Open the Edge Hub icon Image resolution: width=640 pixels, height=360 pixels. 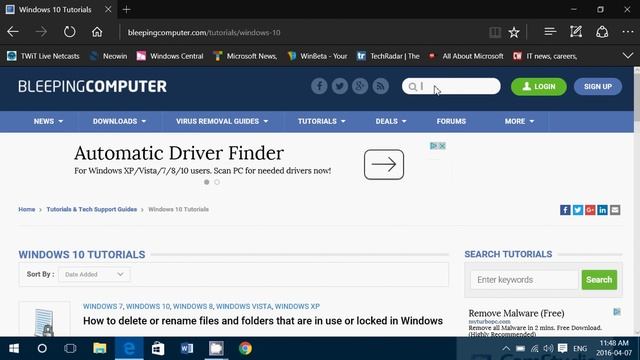coord(550,32)
